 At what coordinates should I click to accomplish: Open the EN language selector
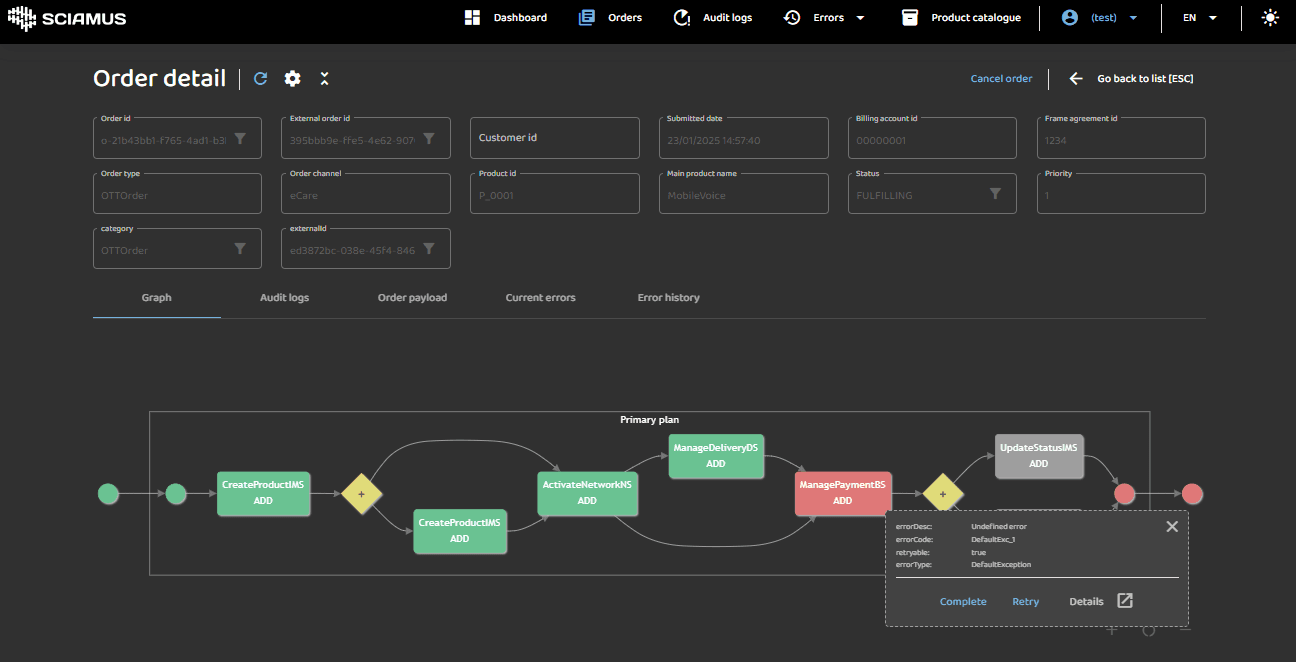pyautogui.click(x=1200, y=18)
